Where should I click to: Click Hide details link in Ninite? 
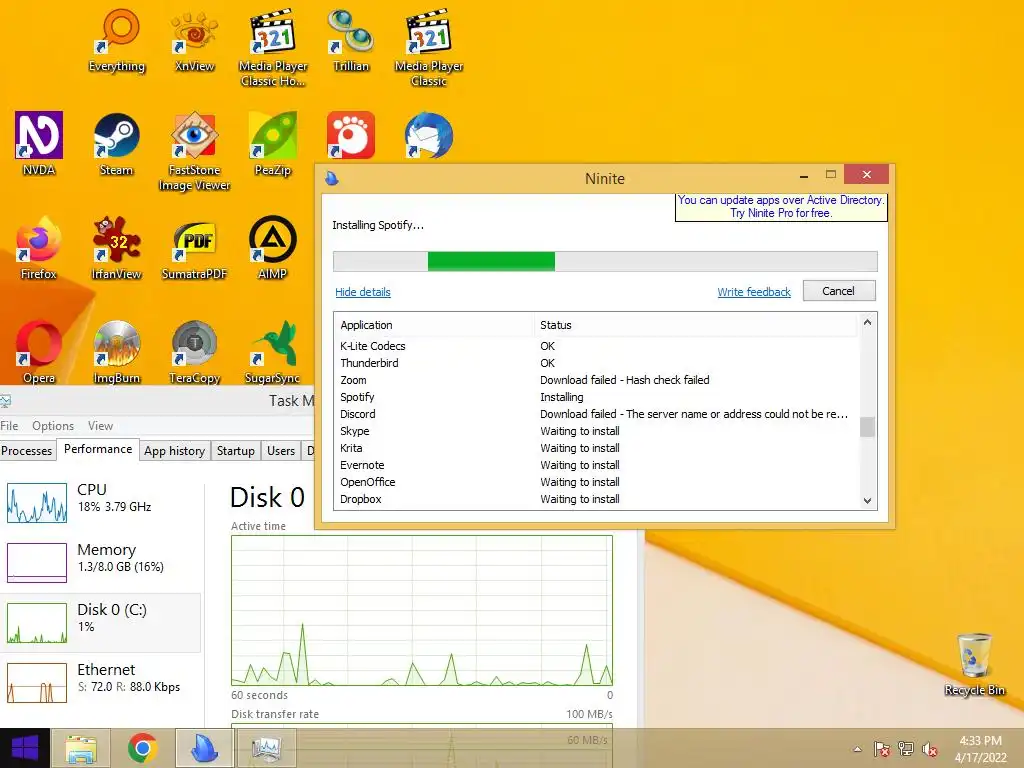point(362,292)
